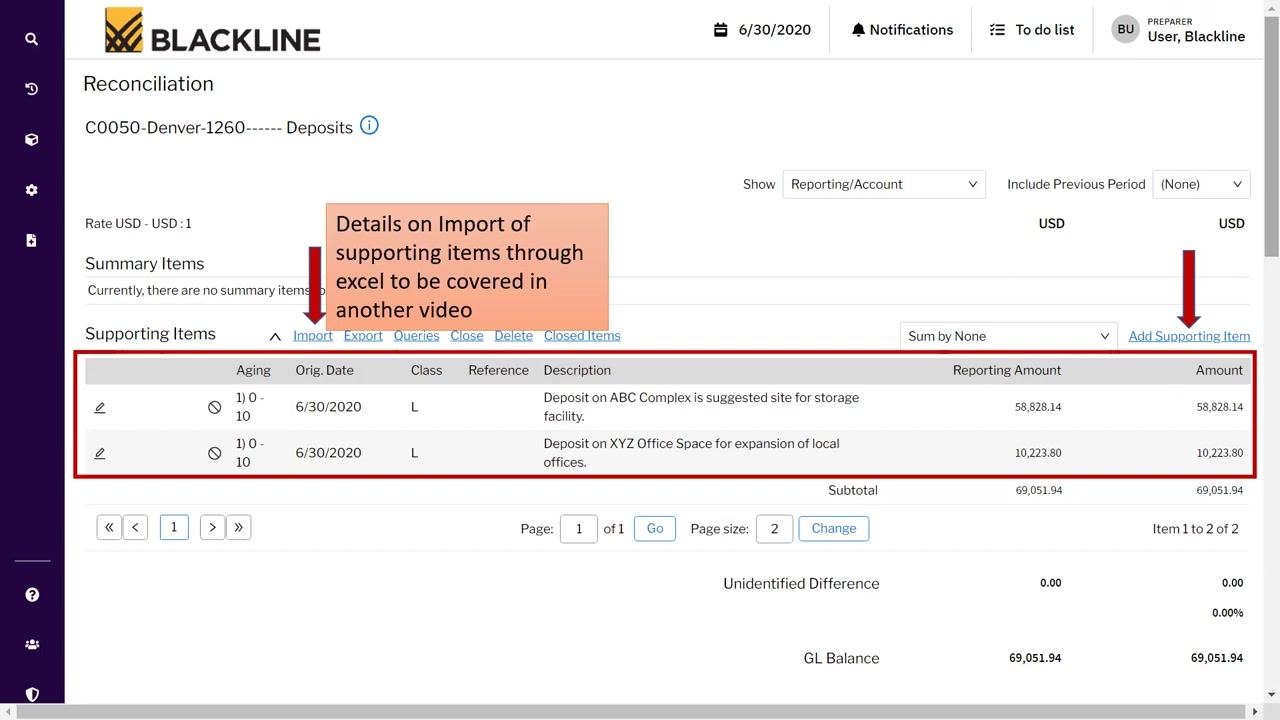Click the BlackLine logo
The width and height of the screenshot is (1280, 720).
[213, 30]
